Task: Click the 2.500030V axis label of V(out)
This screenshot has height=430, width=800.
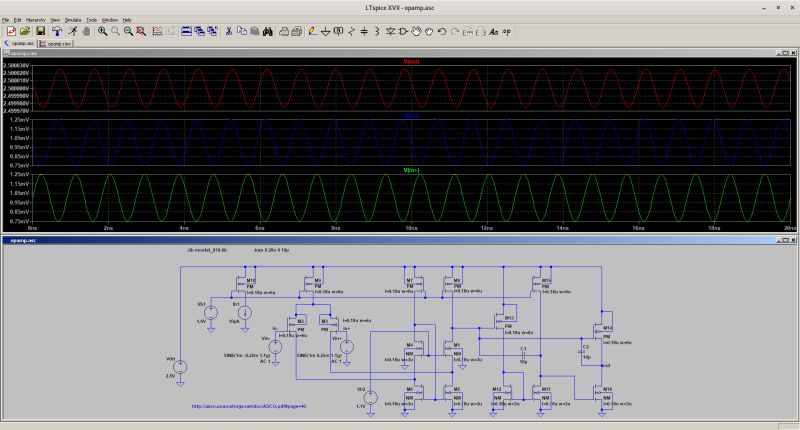Action: [16, 65]
